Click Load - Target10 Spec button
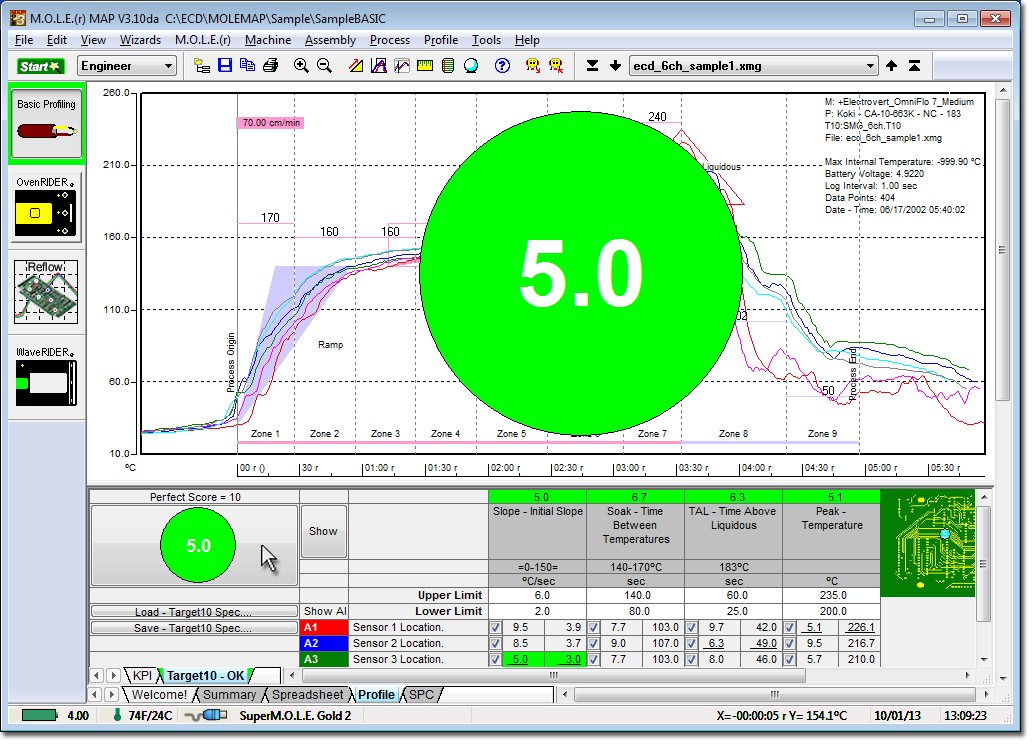Image resolution: width=1034 pixels, height=748 pixels. [194, 612]
